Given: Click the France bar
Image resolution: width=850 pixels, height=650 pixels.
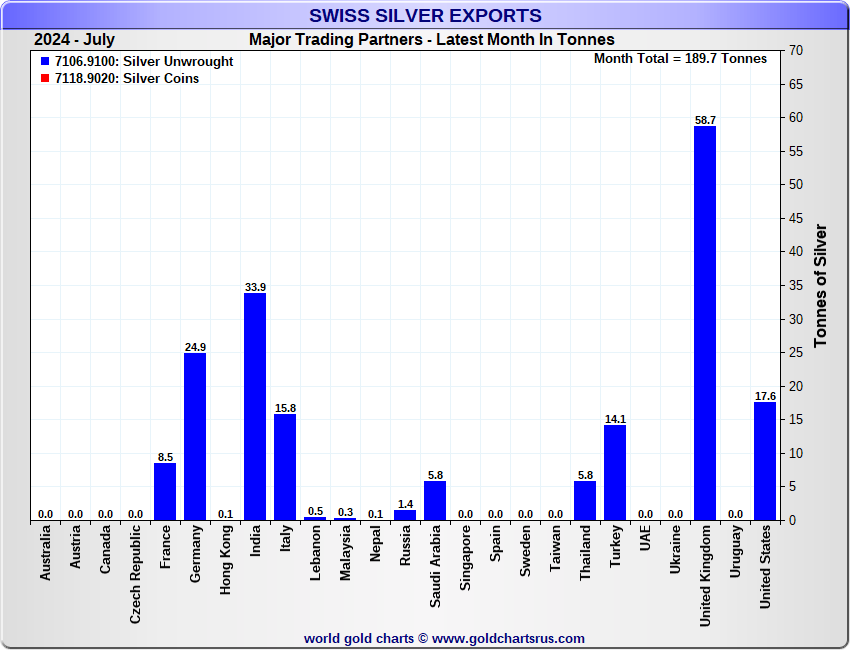Looking at the screenshot, I should 165,491.
